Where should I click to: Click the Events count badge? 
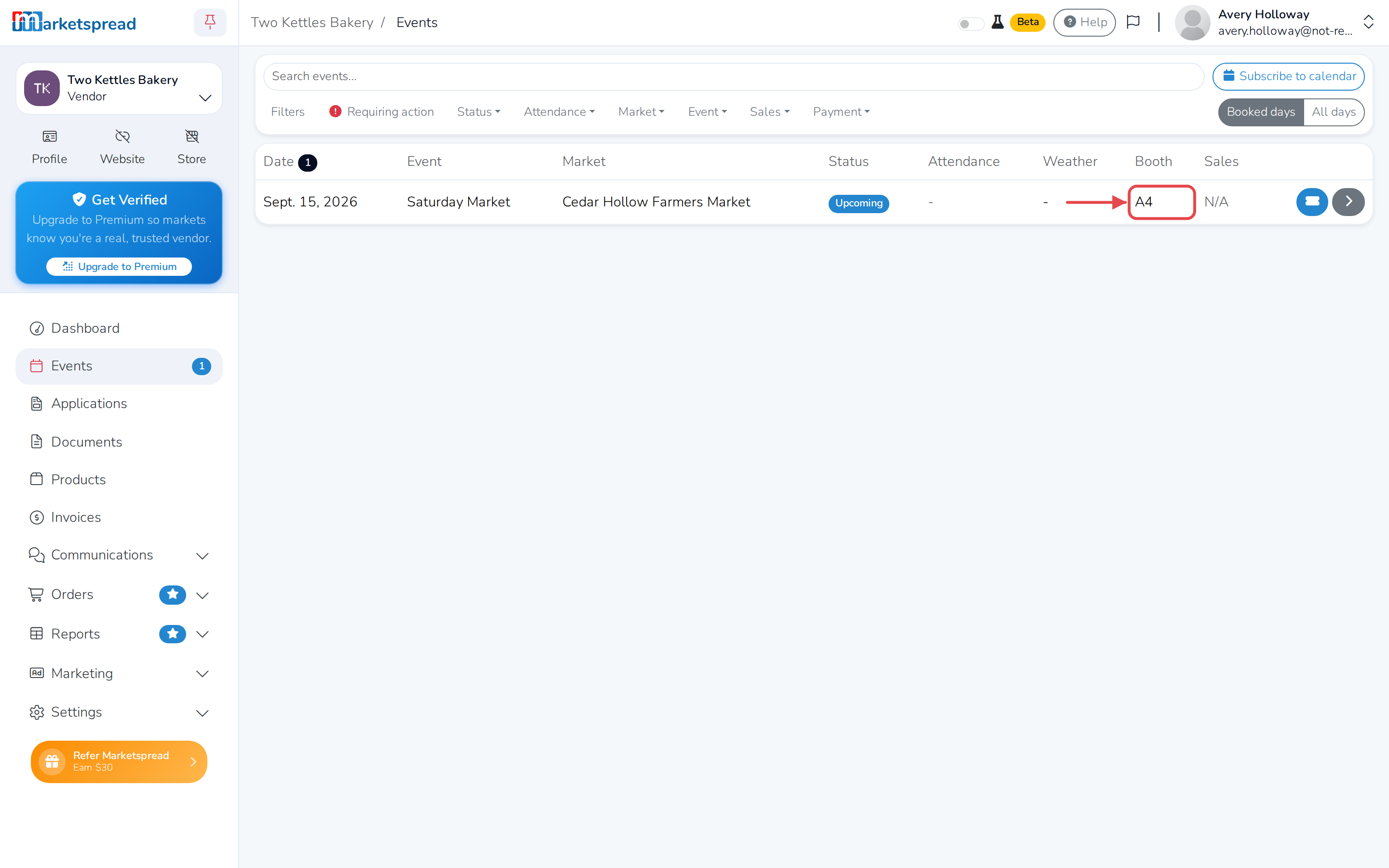tap(202, 366)
